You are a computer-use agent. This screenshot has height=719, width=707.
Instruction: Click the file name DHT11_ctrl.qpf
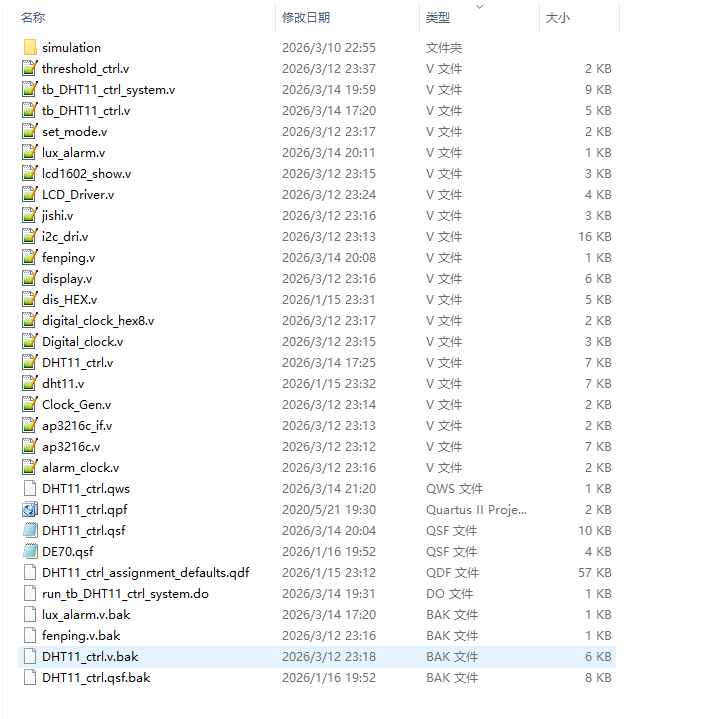[x=85, y=509]
